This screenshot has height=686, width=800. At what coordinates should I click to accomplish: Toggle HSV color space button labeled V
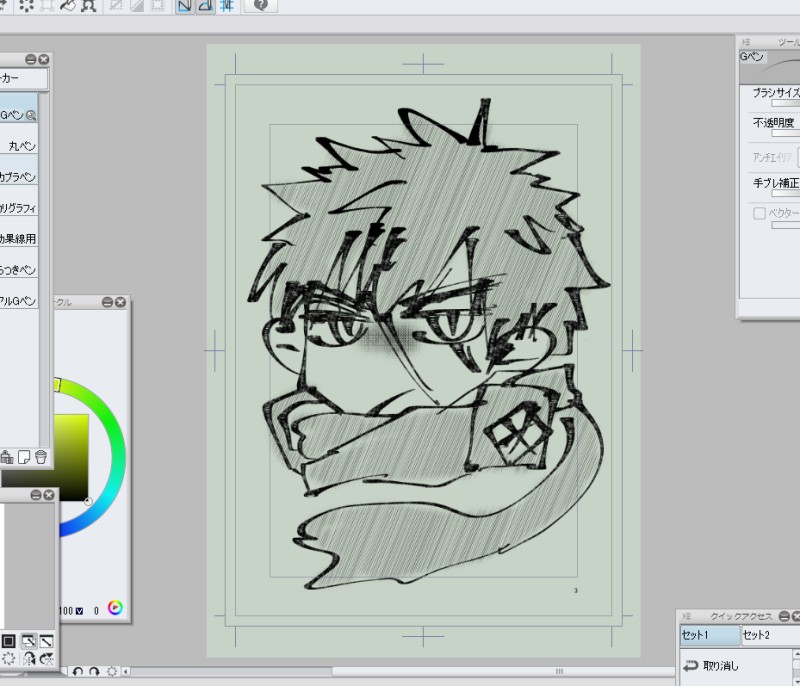(79, 611)
